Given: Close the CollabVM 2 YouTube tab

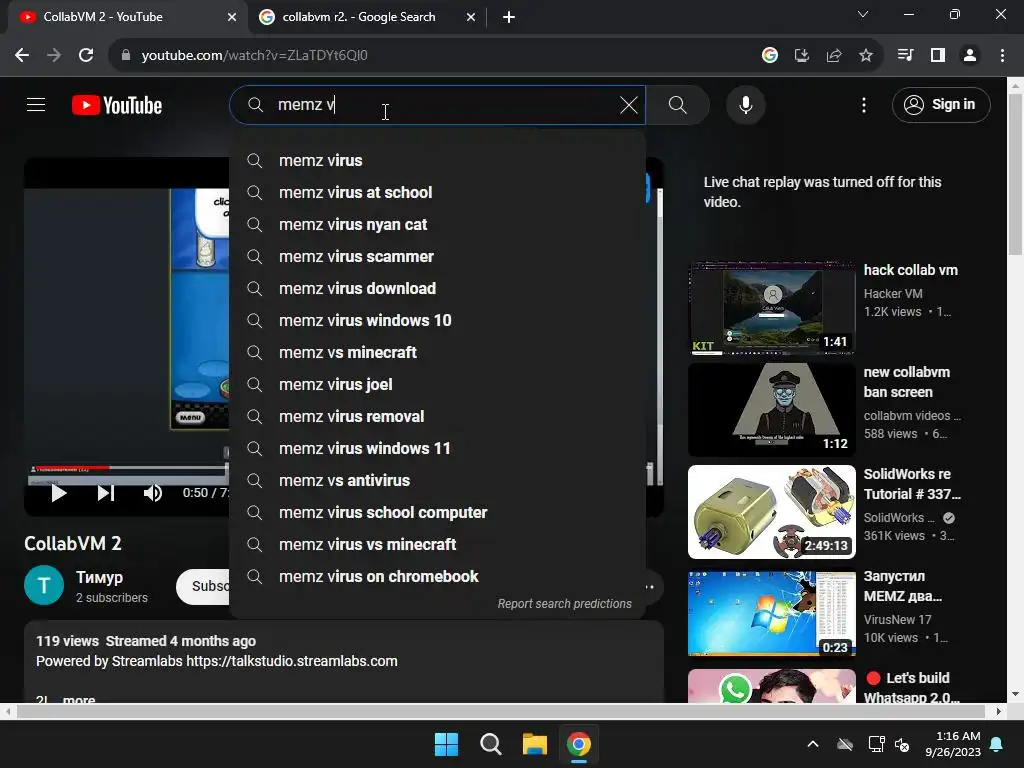Looking at the screenshot, I should pyautogui.click(x=232, y=17).
